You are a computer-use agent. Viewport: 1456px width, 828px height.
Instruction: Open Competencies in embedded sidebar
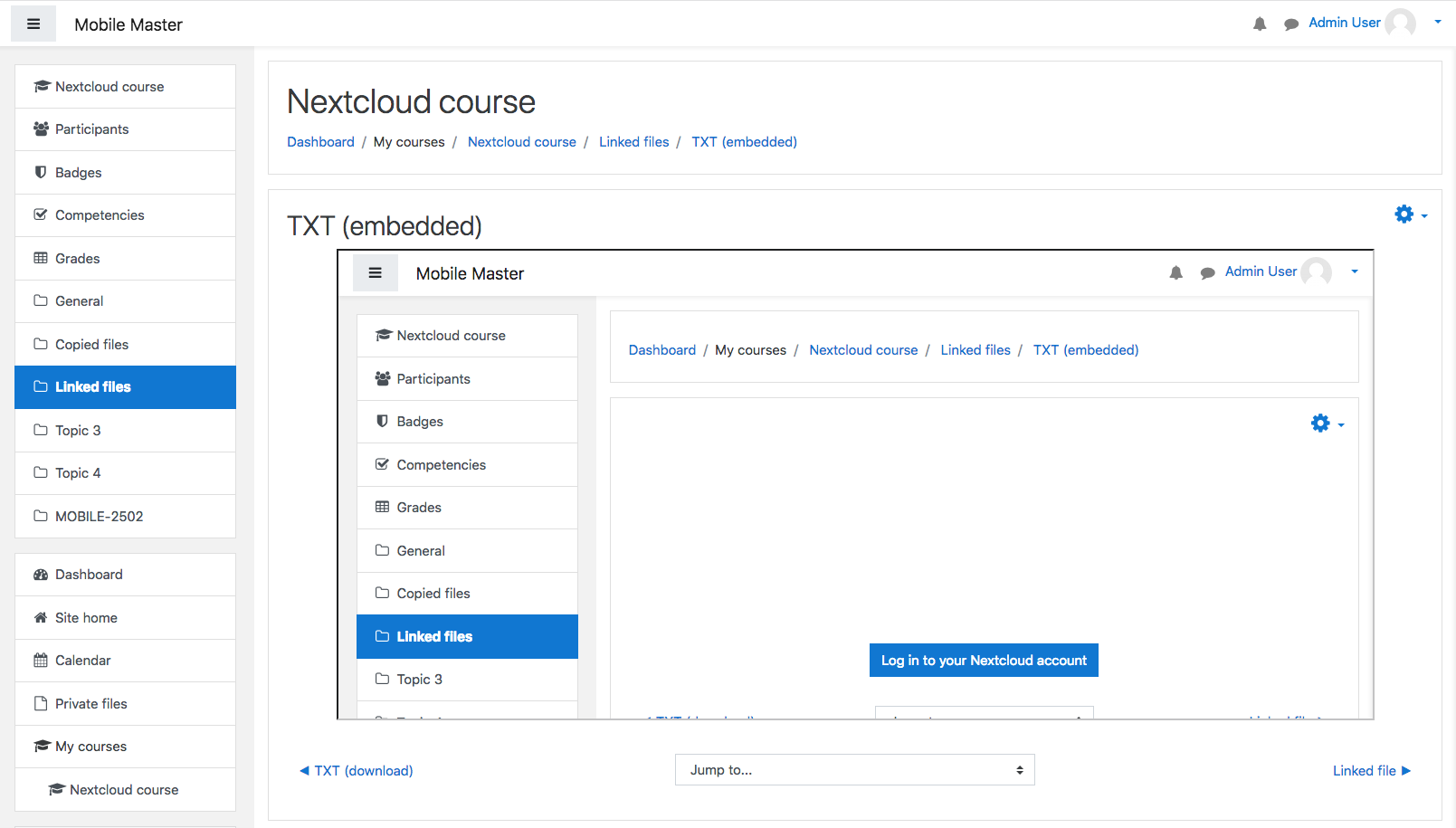coord(467,465)
